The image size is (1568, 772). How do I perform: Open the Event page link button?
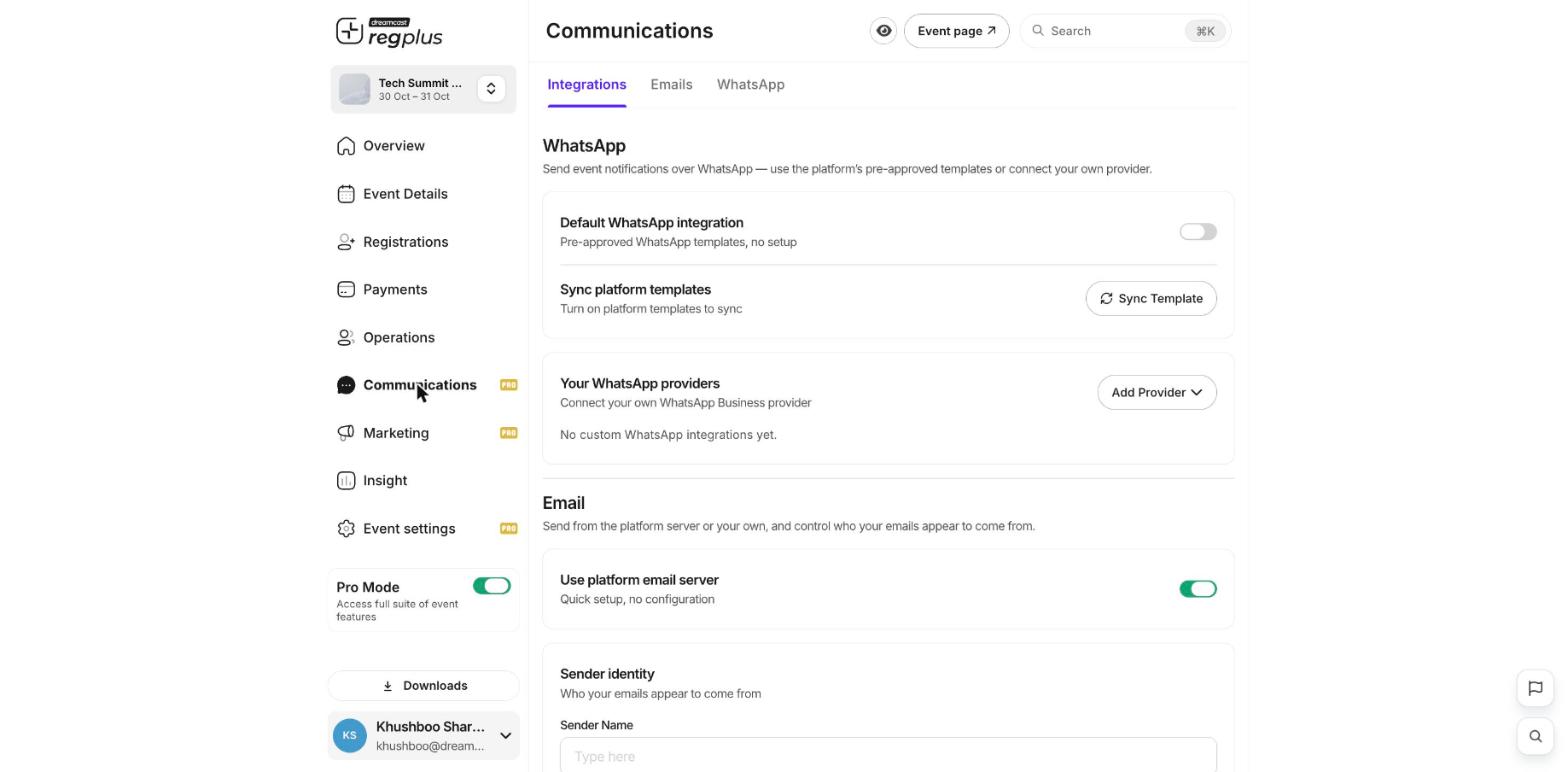[957, 31]
